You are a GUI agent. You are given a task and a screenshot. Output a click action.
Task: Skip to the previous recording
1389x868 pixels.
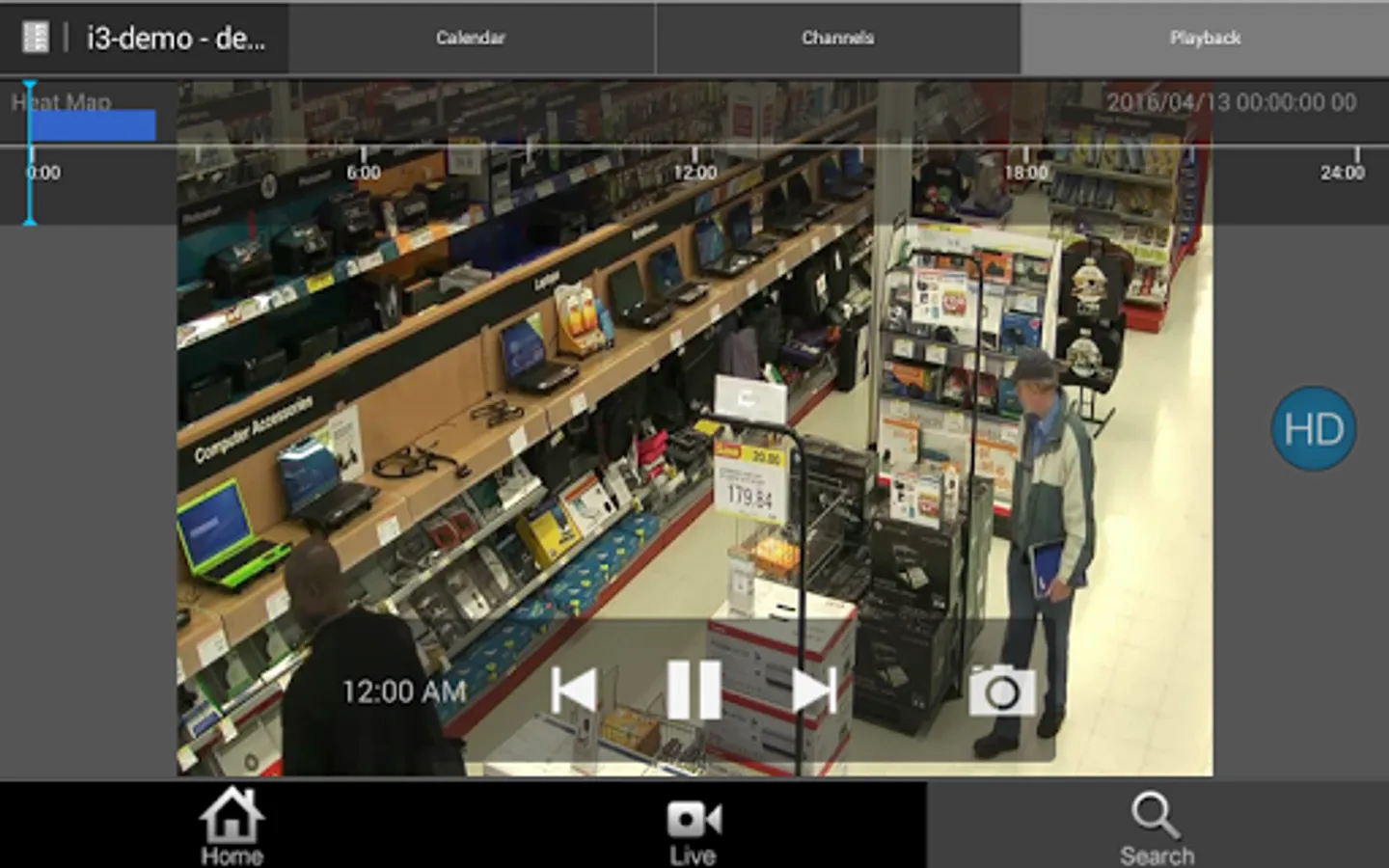click(574, 691)
